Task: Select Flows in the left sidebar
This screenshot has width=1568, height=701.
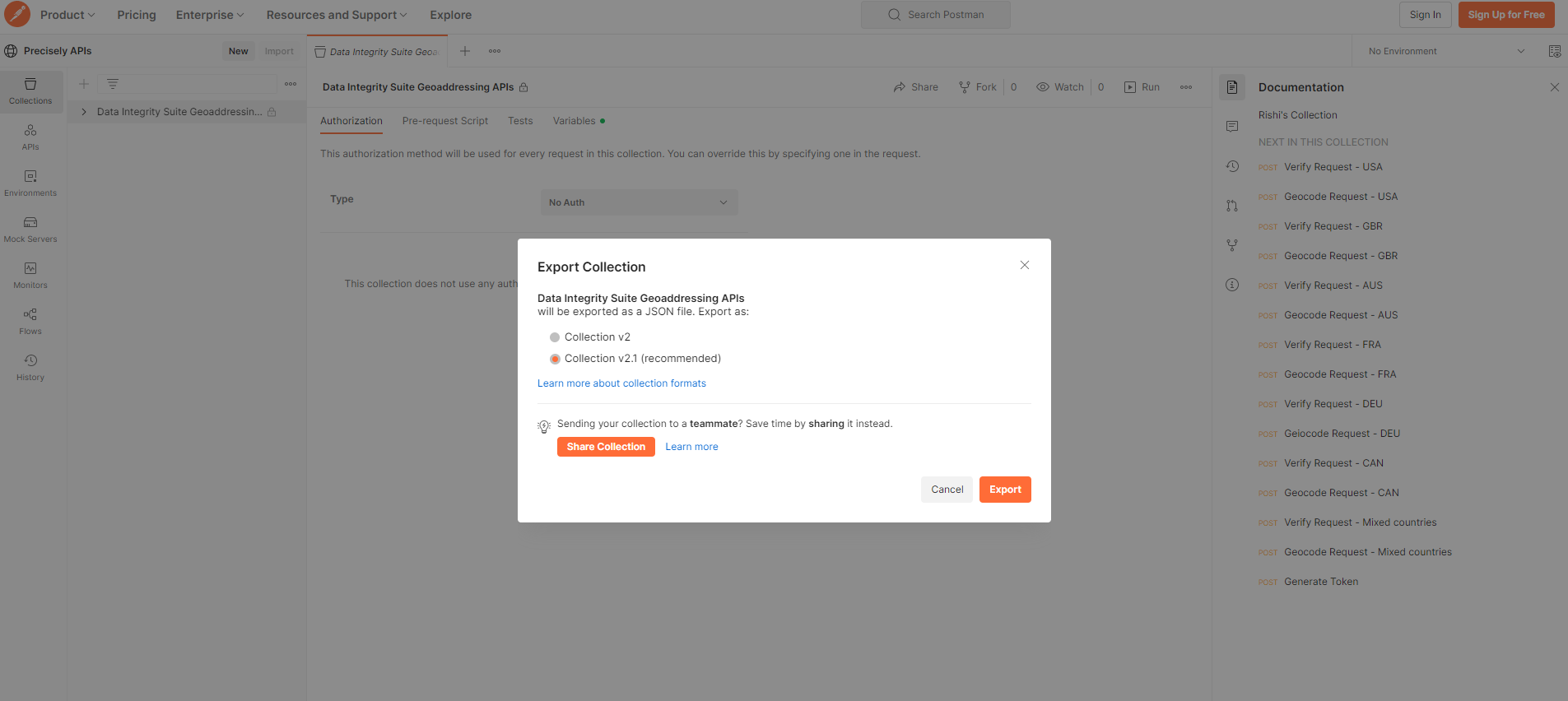Action: 30,321
